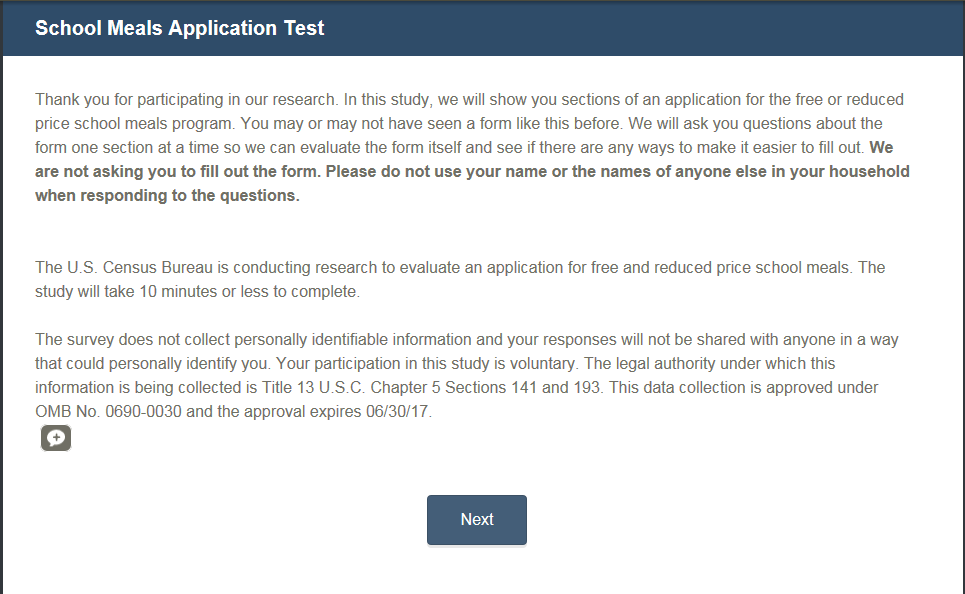This screenshot has height=594, width=965.
Task: Open the add comment speech bubble icon
Action: pos(56,438)
